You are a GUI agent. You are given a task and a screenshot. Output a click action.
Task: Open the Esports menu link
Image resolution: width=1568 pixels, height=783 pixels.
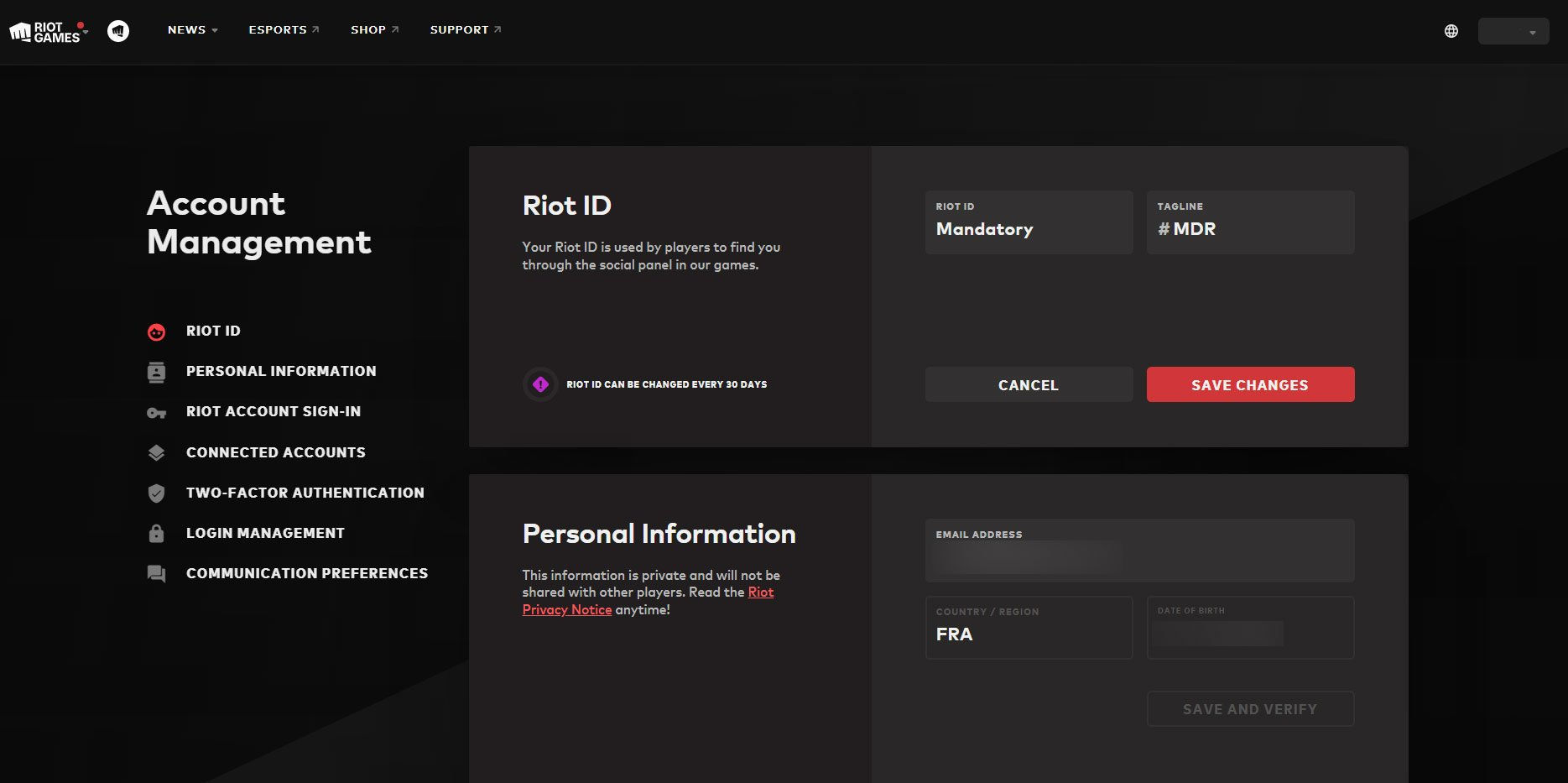[284, 29]
